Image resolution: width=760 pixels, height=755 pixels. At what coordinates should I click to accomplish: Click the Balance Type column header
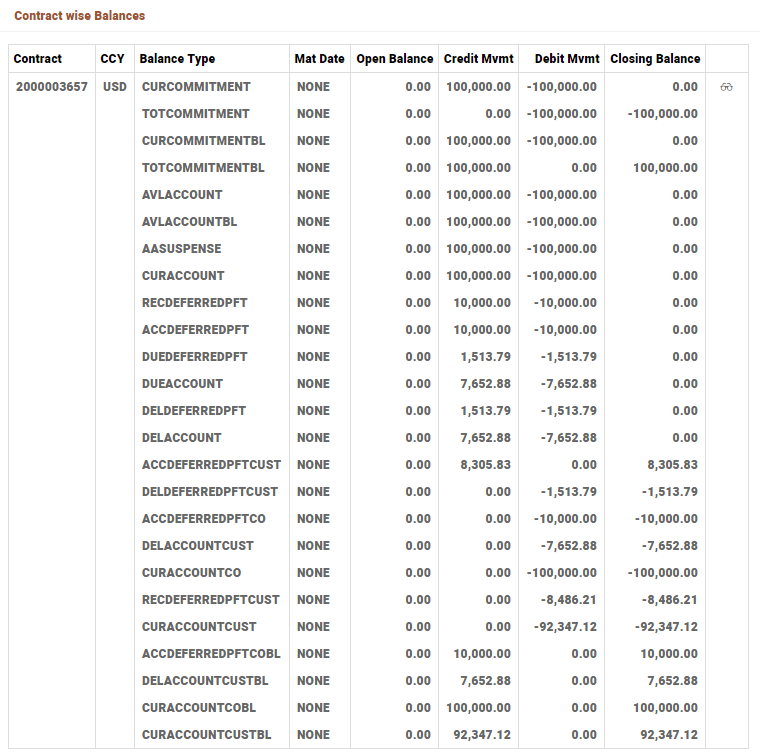(x=177, y=59)
